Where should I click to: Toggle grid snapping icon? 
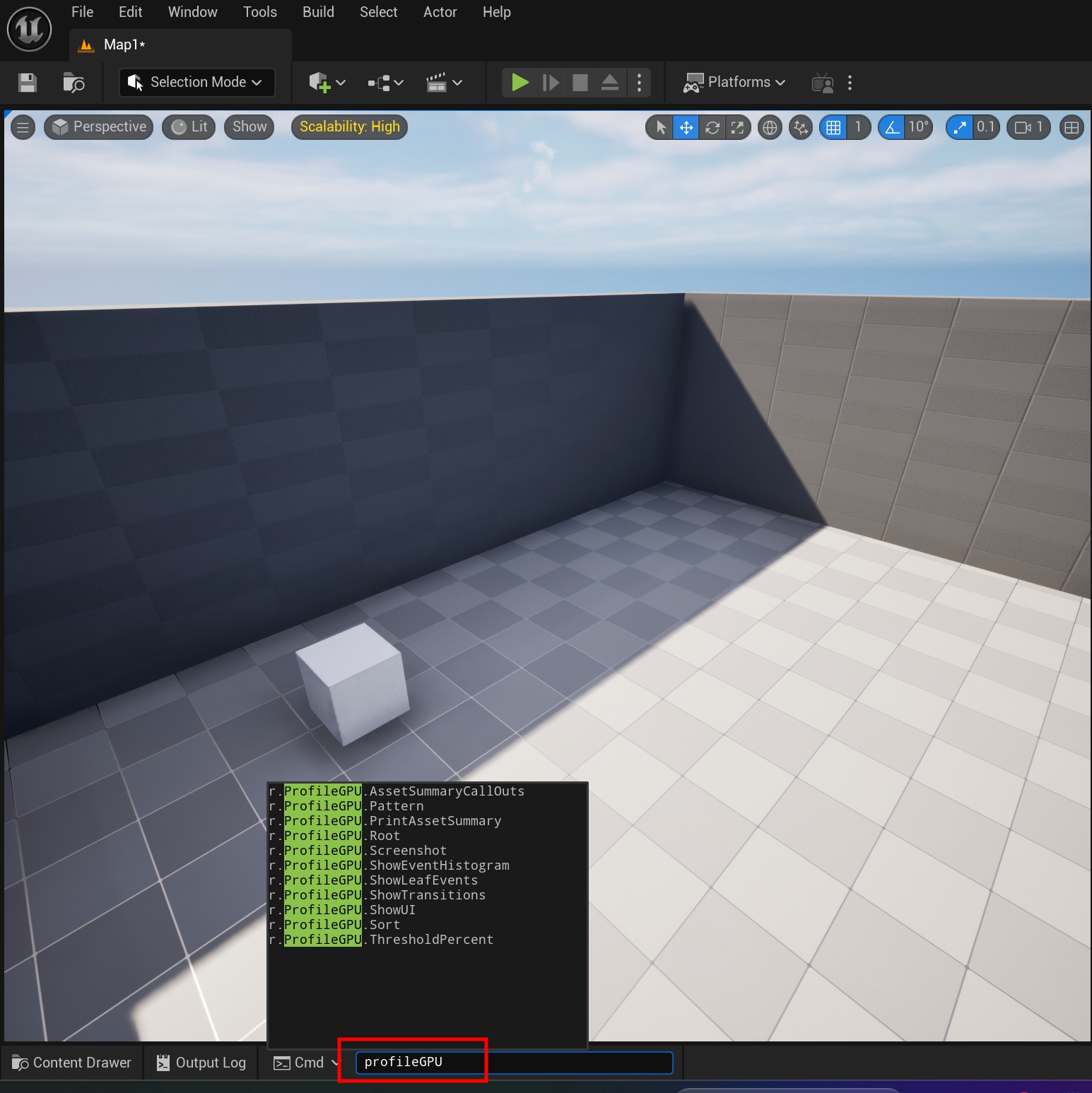coord(833,127)
